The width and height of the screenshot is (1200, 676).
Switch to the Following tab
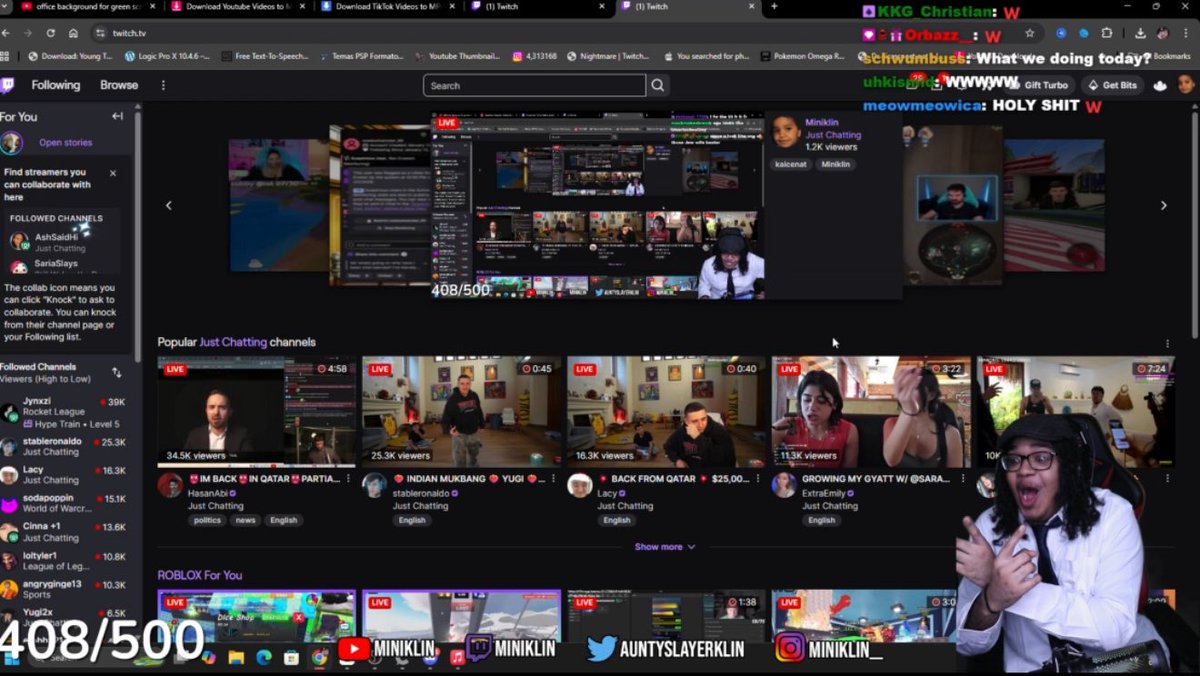pos(55,85)
